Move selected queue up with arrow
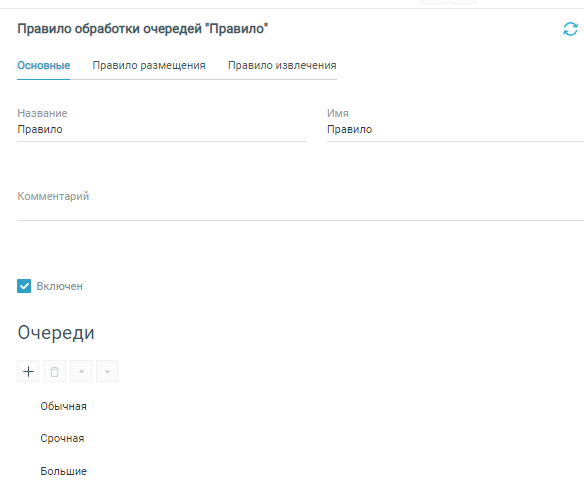 point(81,371)
